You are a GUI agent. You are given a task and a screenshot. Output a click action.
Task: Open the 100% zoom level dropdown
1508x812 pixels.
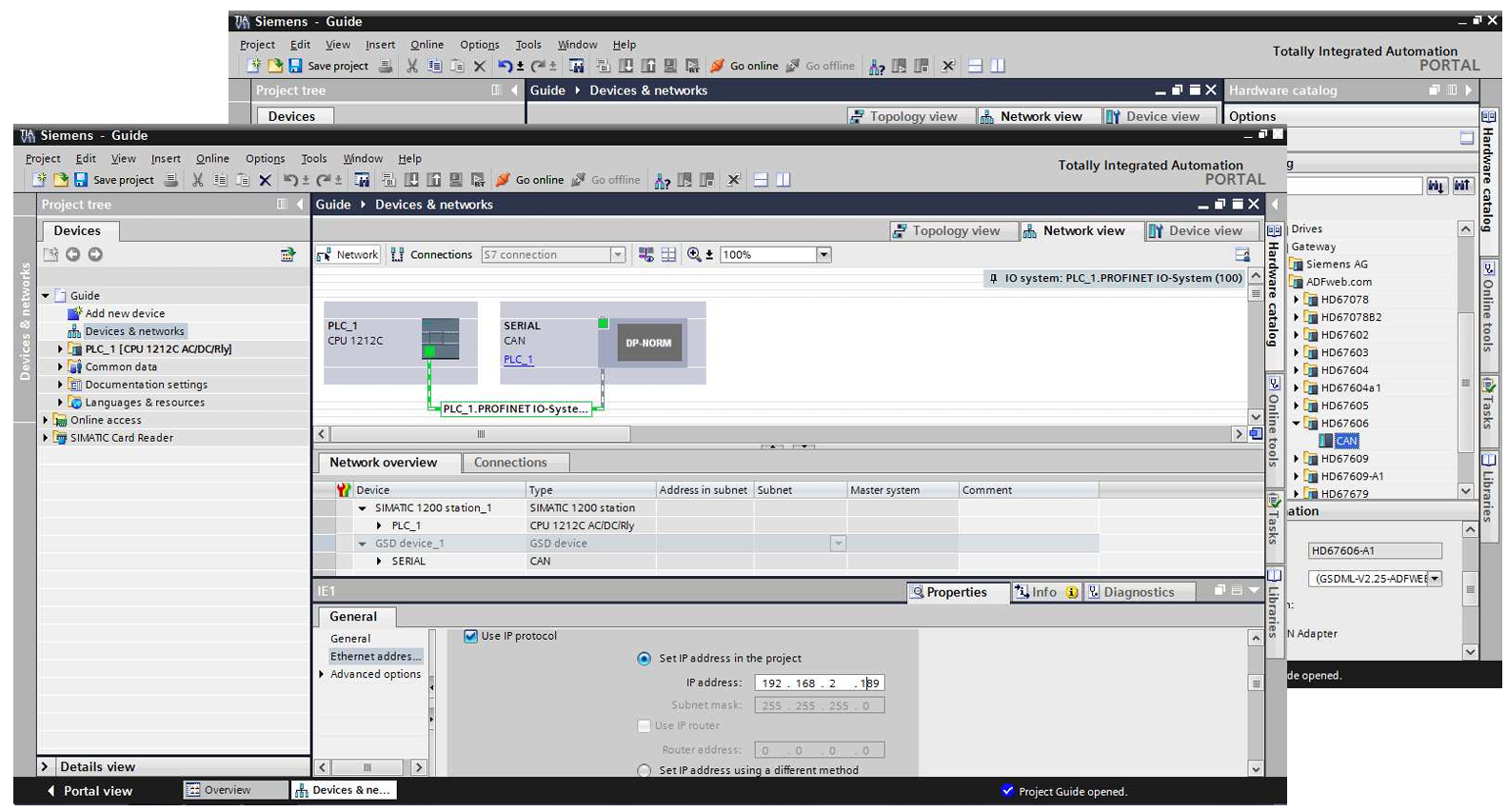coord(824,254)
